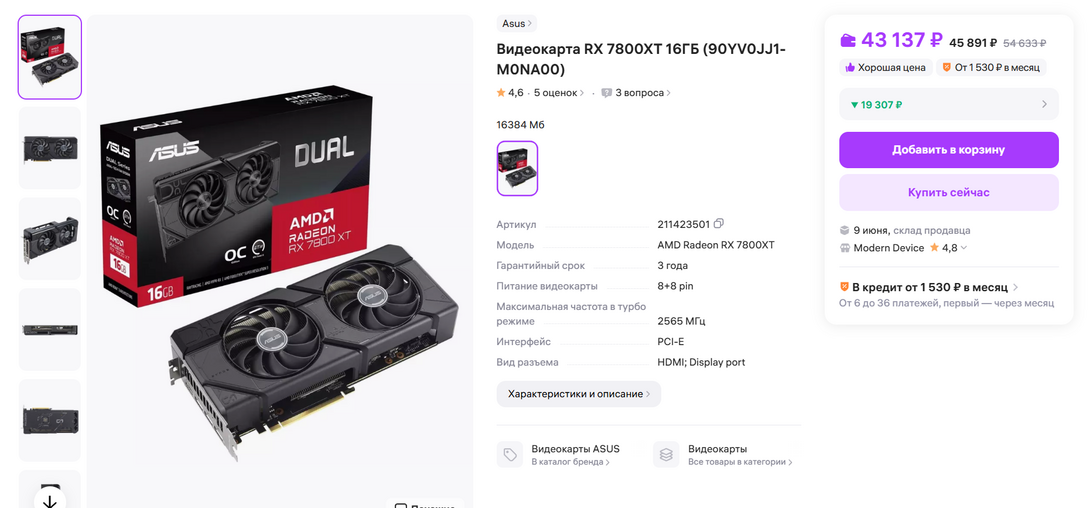Select second thumbnail showing card front view
The image size is (1090, 508).
pyautogui.click(x=49, y=148)
